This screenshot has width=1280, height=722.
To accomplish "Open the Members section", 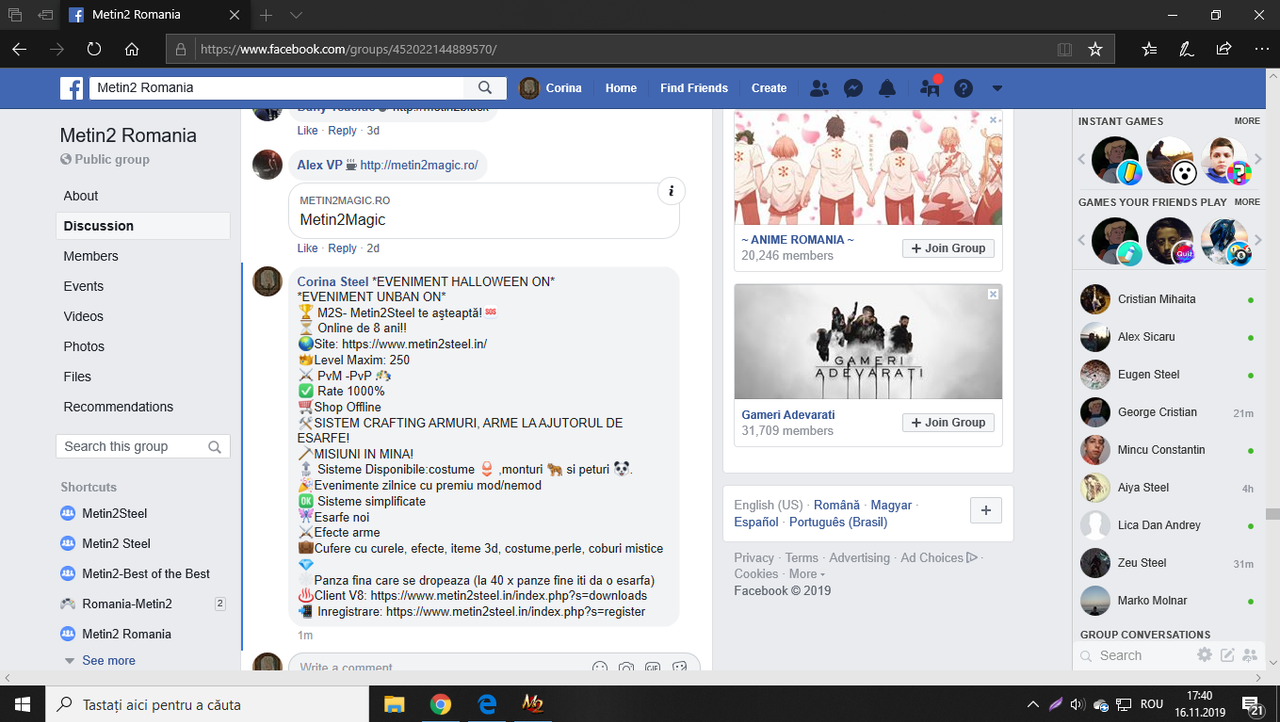I will [x=91, y=256].
